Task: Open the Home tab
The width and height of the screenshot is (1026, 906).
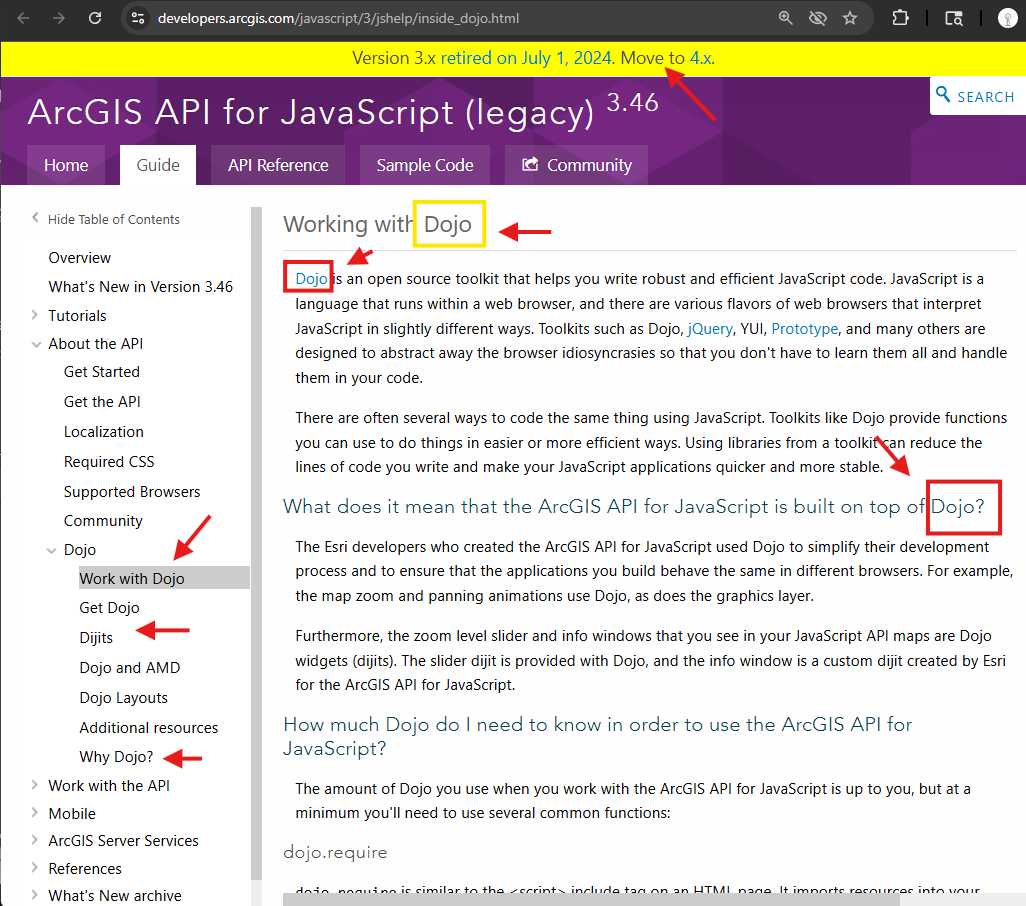Action: coord(66,165)
